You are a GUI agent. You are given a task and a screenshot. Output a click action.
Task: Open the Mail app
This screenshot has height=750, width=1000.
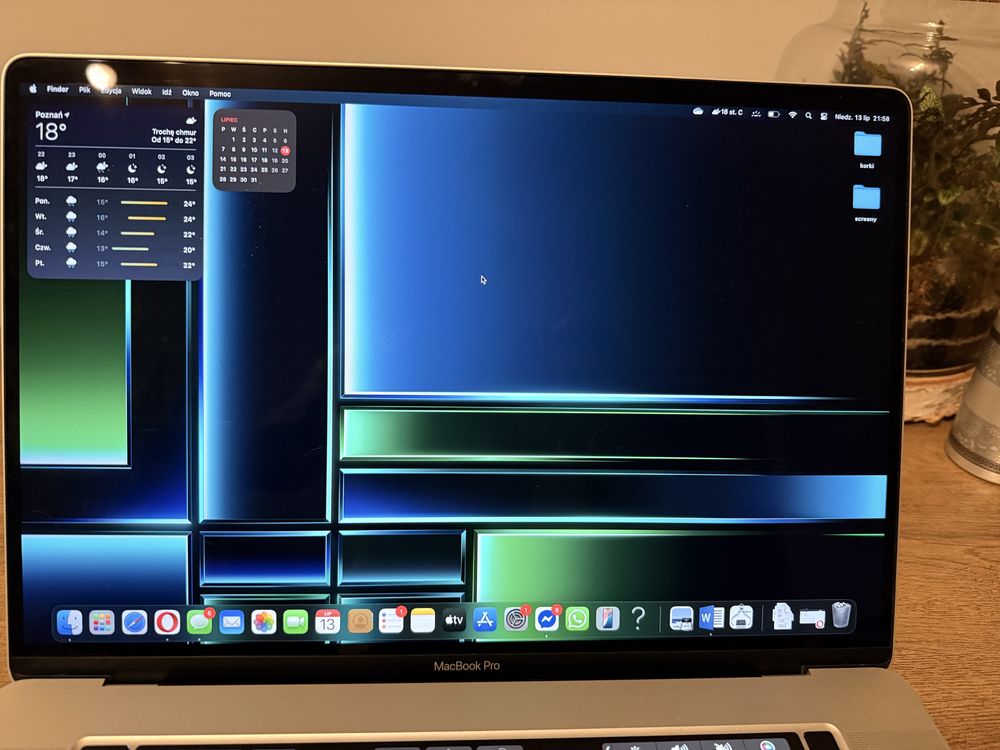click(x=232, y=622)
